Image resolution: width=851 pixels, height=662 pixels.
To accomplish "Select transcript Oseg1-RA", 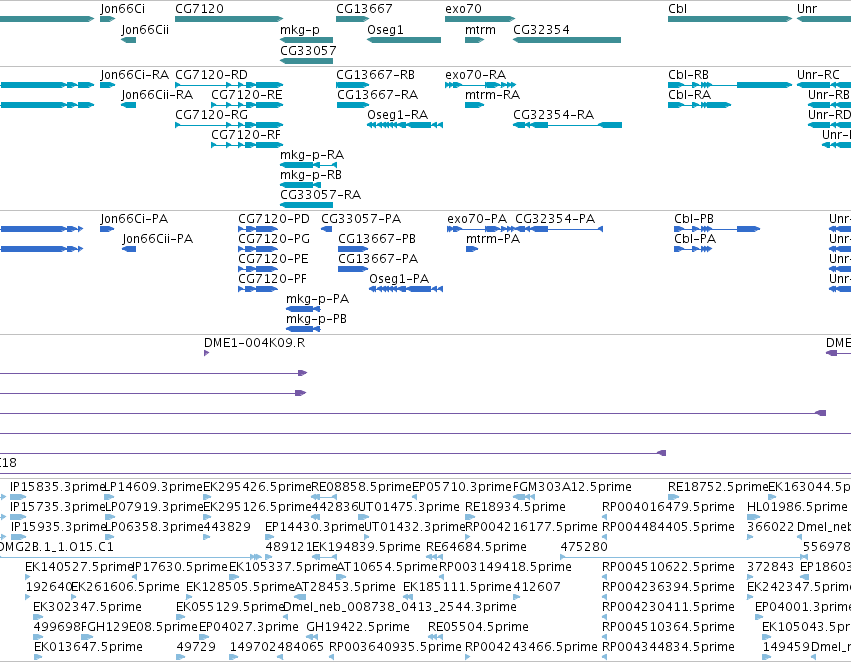I will (x=405, y=125).
